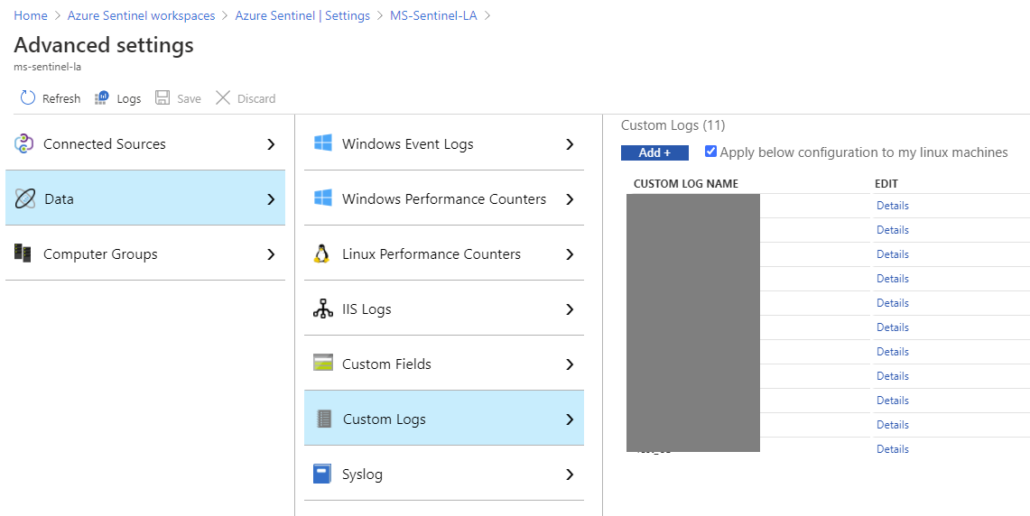Click the CUSTOM LOG NAME column header

point(686,184)
